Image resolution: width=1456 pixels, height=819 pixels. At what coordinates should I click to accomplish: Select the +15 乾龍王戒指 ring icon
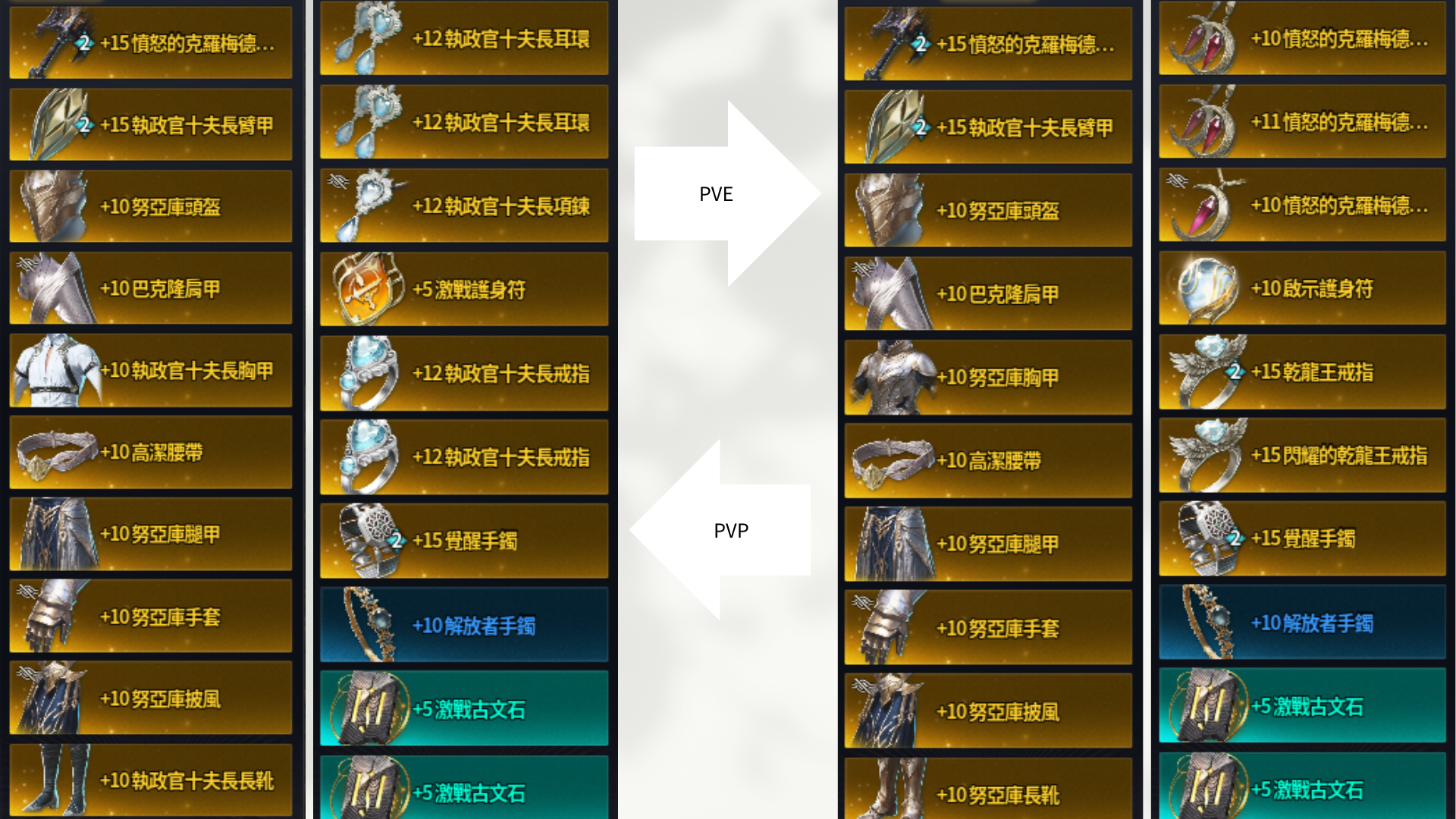[1209, 372]
